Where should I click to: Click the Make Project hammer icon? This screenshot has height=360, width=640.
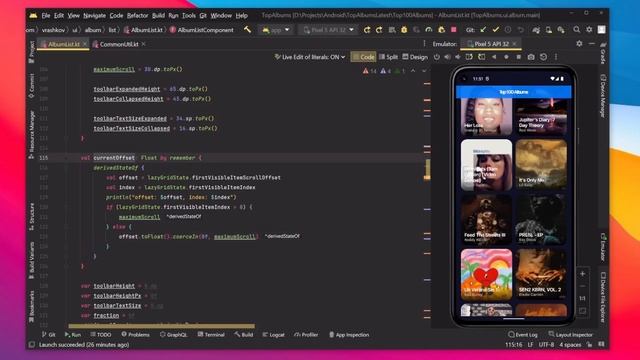tap(247, 30)
